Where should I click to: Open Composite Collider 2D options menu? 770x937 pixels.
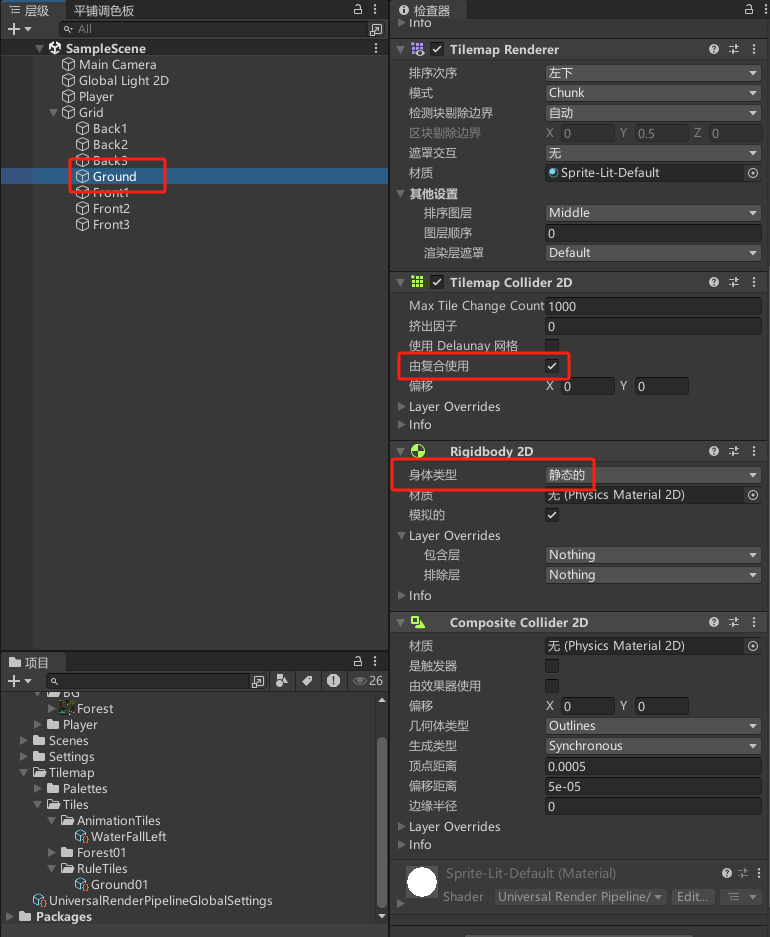(754, 622)
